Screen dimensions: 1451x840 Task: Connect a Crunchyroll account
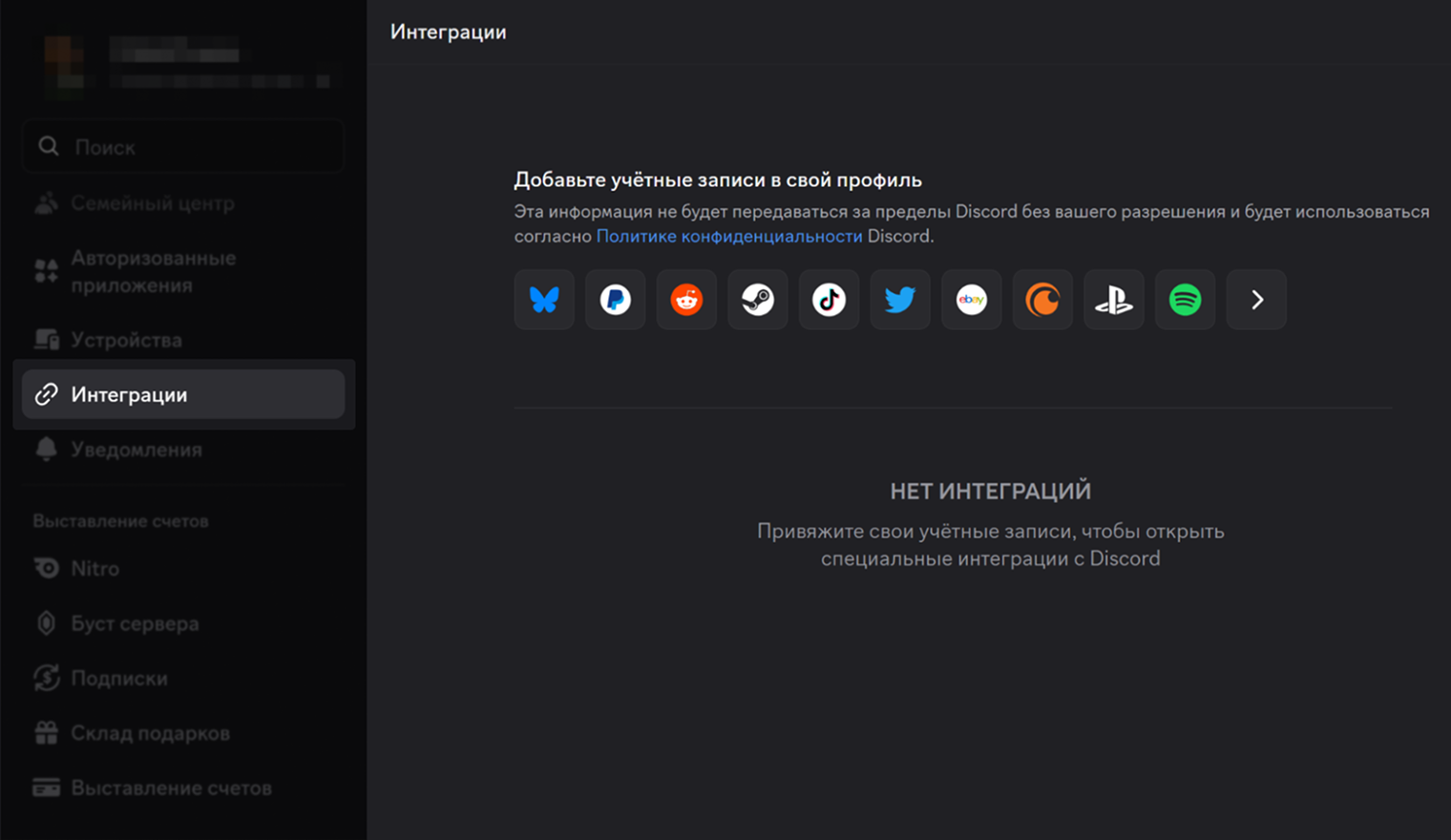[1042, 300]
